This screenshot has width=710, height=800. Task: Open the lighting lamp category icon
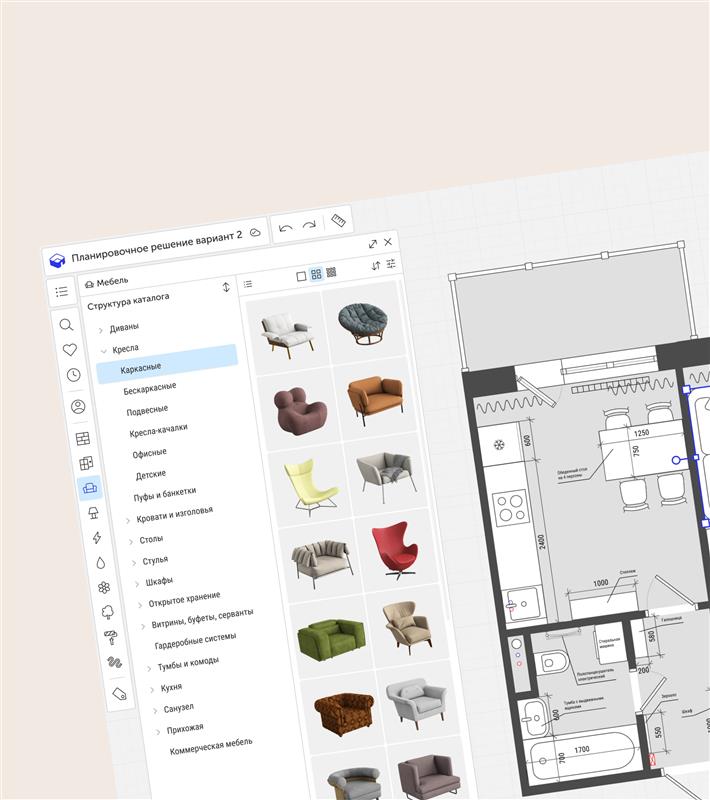93,513
